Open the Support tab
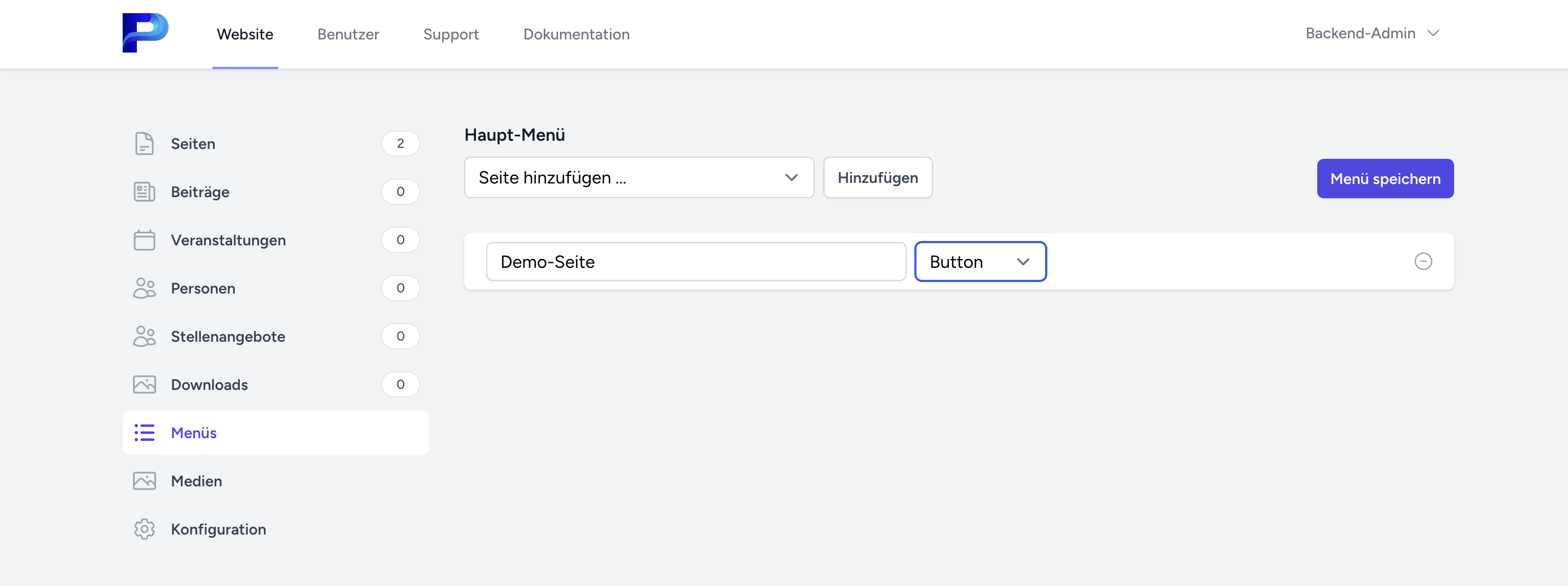 coord(451,34)
